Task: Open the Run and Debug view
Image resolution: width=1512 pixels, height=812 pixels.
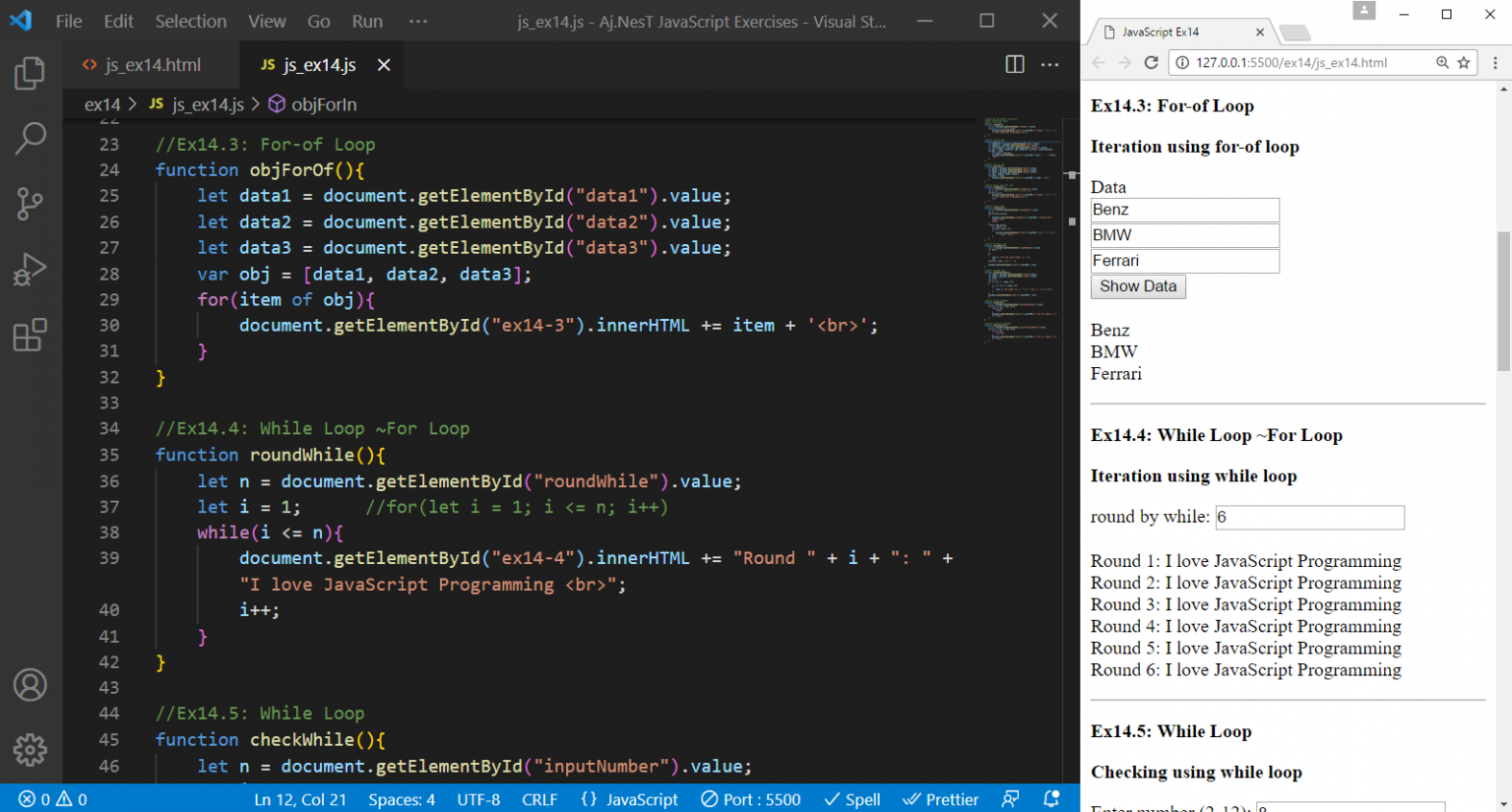Action: point(30,269)
